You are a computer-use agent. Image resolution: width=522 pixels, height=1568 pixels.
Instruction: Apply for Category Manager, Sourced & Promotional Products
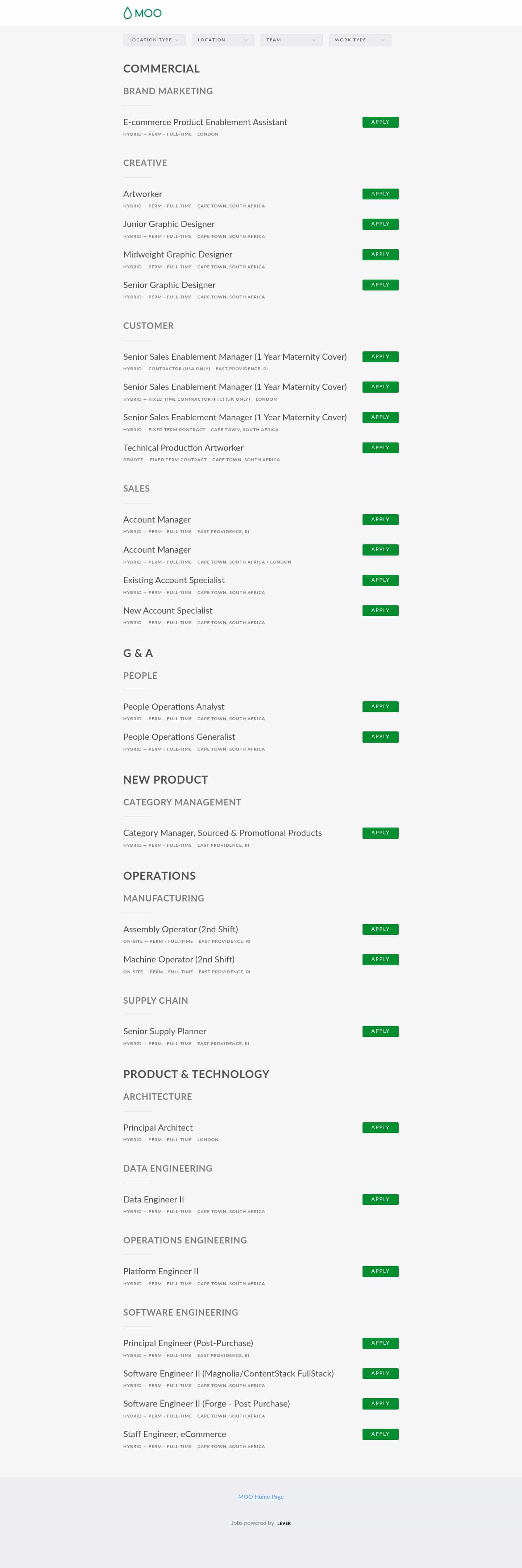(380, 833)
